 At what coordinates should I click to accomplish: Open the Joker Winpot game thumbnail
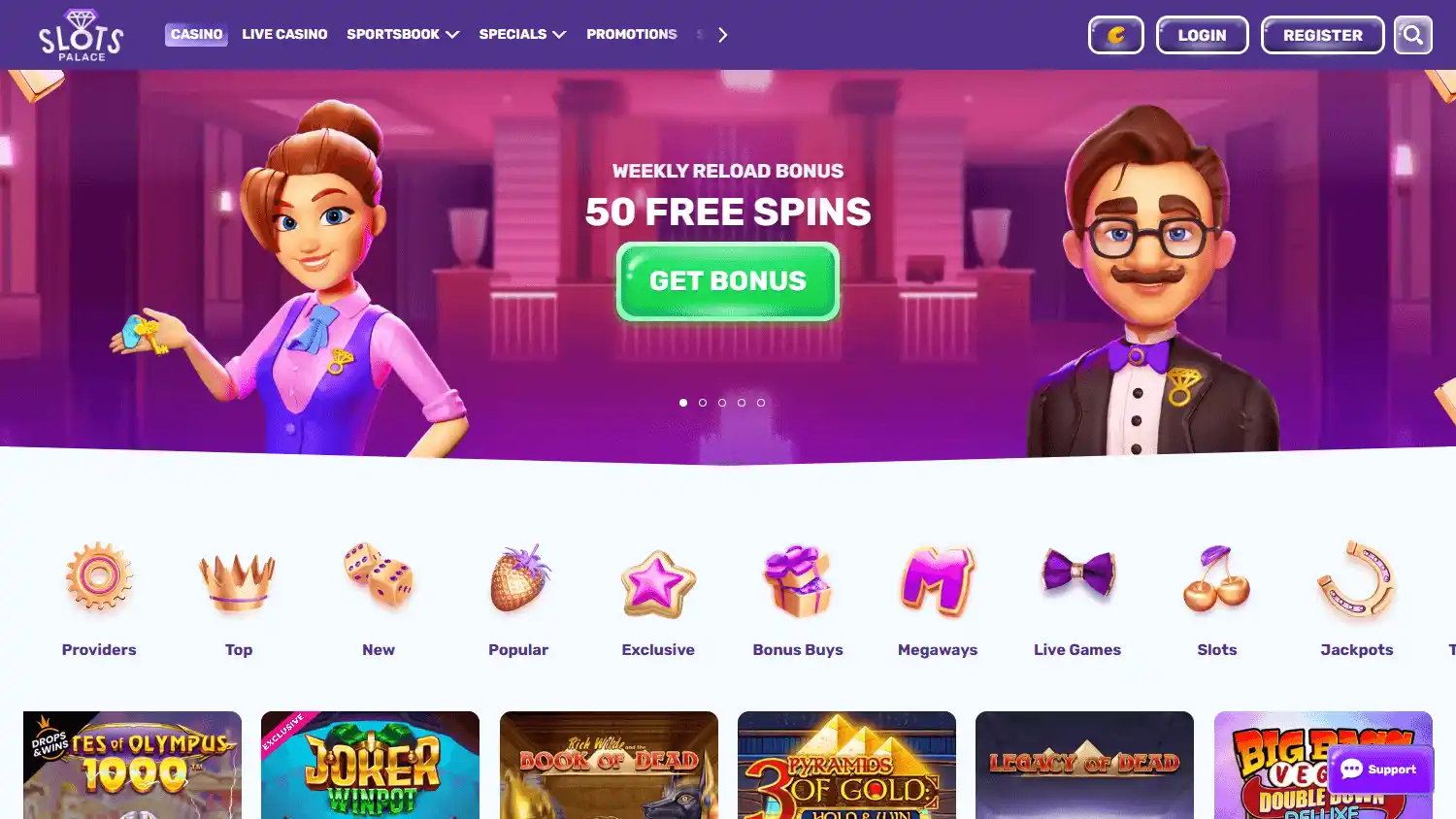[x=370, y=765]
